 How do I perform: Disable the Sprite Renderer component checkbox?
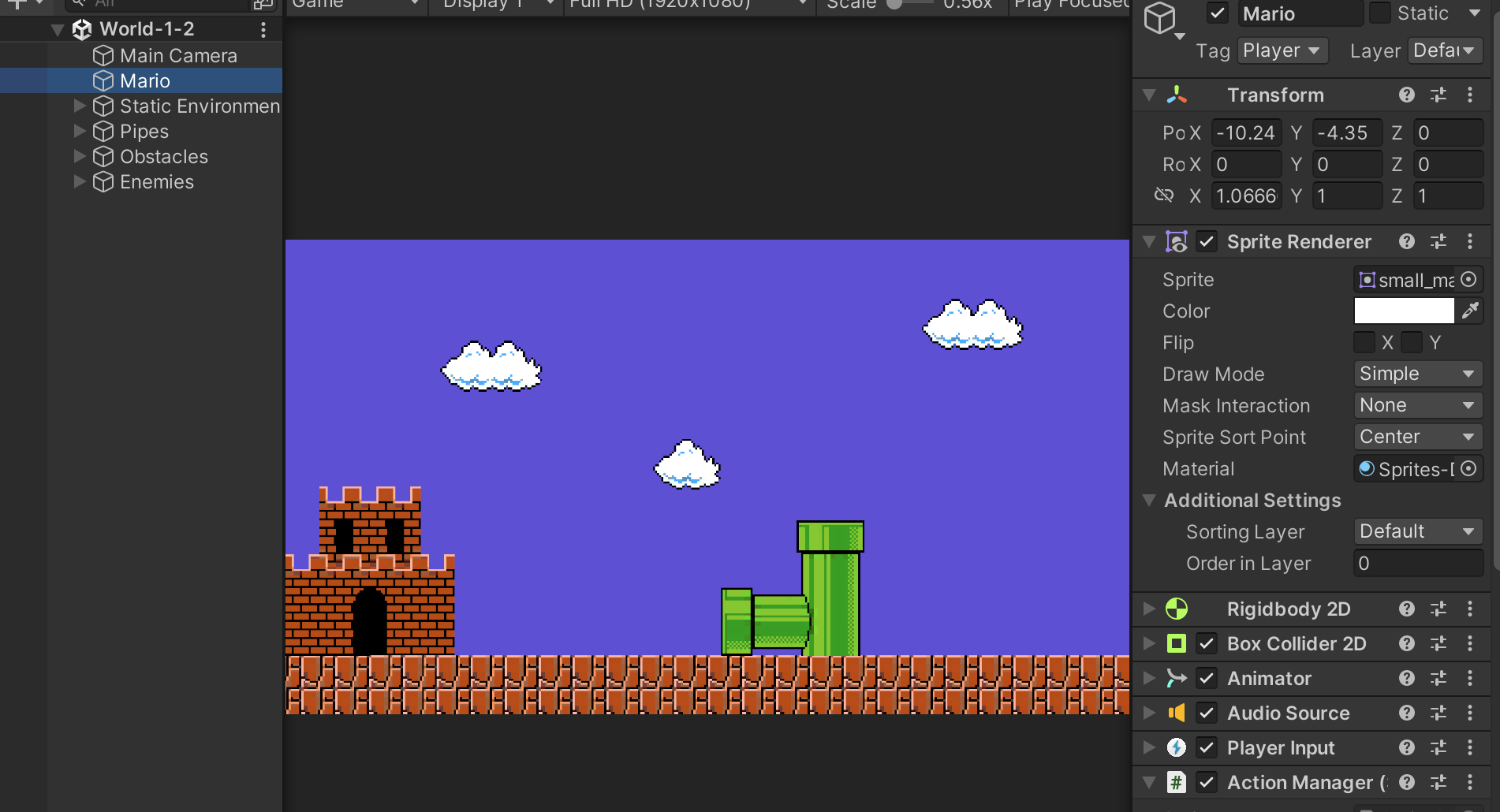[1207, 241]
